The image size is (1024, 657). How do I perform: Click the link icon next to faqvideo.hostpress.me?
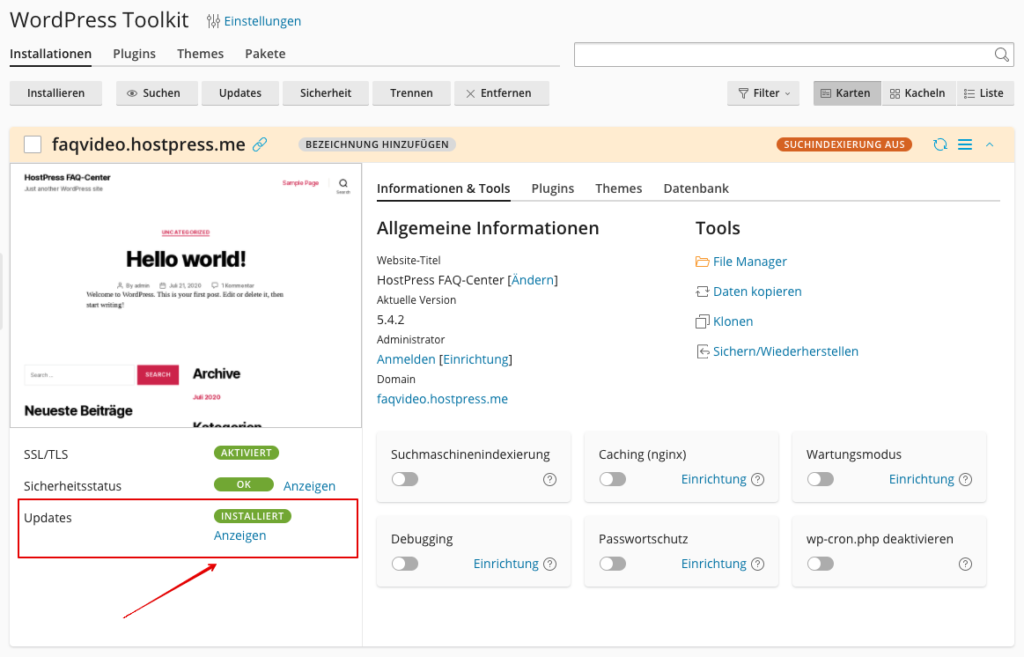pos(260,144)
